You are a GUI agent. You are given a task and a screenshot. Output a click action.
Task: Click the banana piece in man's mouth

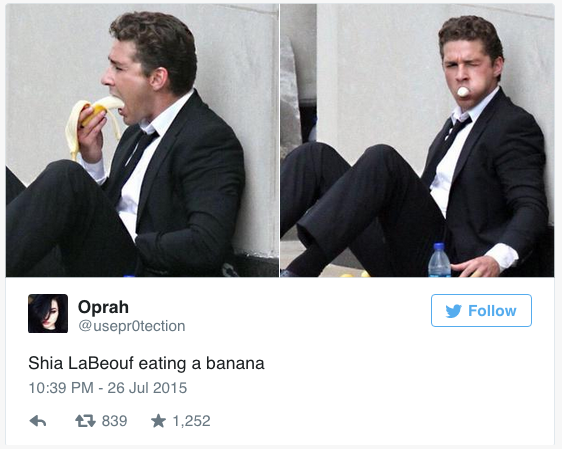tap(463, 92)
